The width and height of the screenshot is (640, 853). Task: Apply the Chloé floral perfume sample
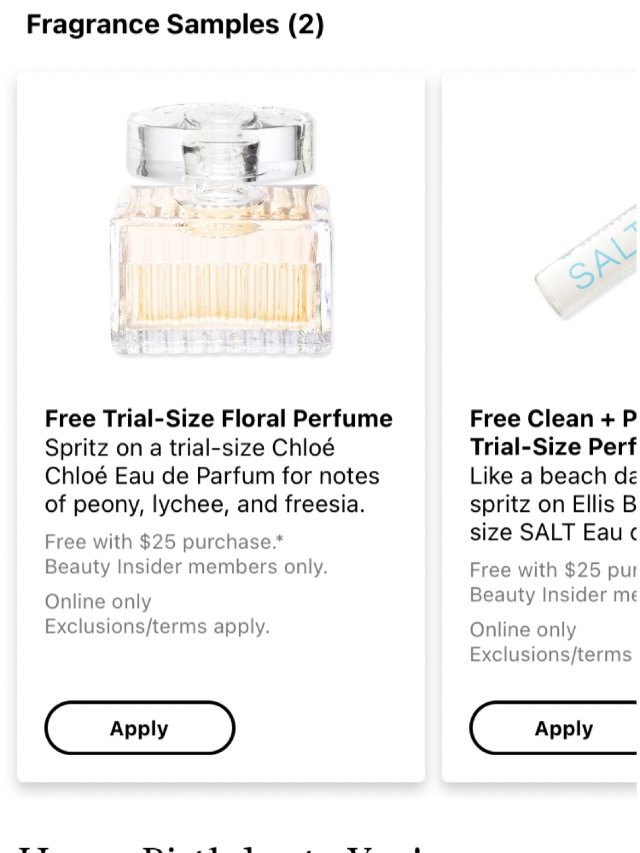click(139, 728)
